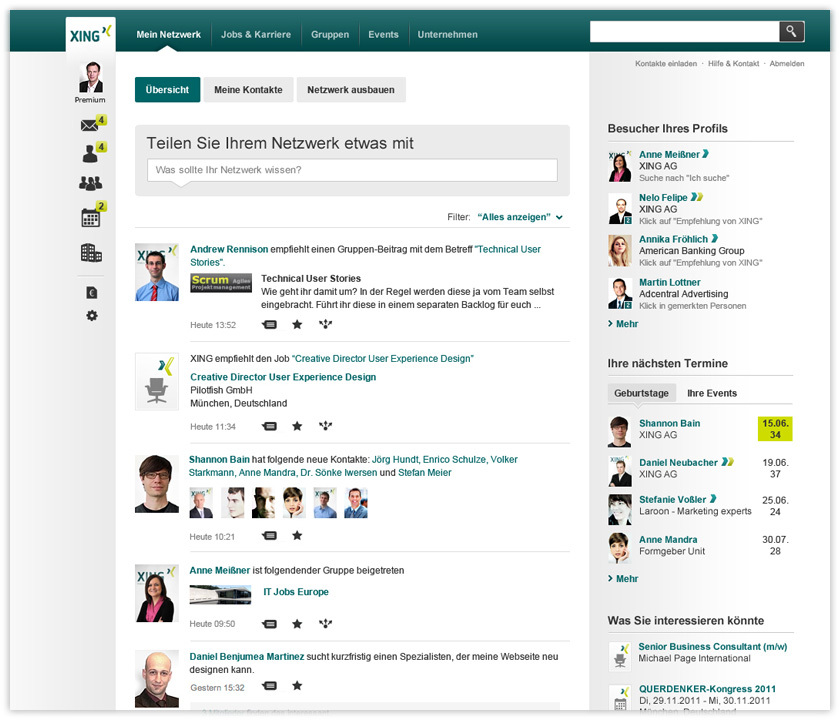Screen dimensions: 840x720
Task: Comment on Daniel Benjumea Martinez's post
Action: (269, 686)
